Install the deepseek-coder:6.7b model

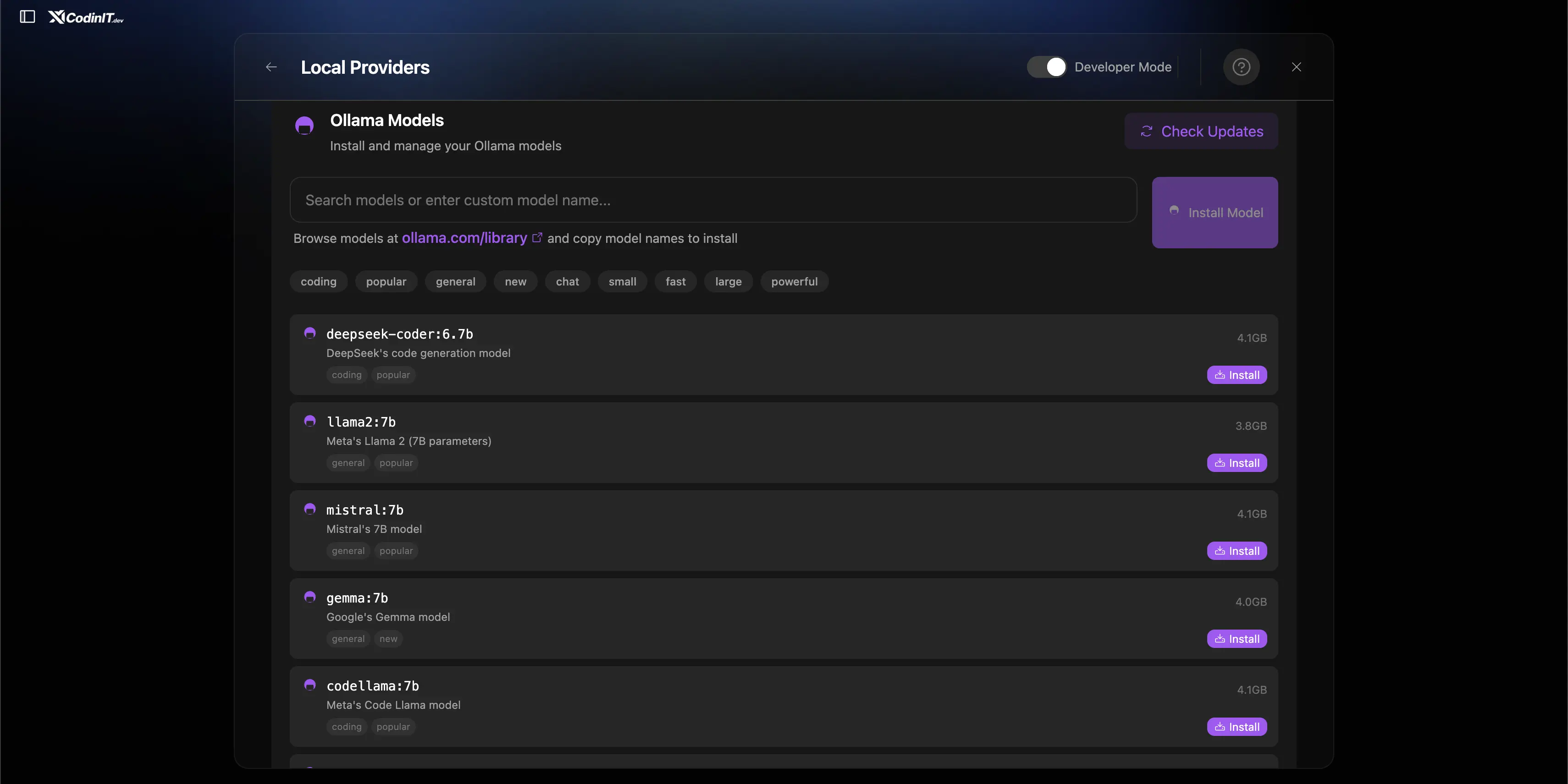(1236, 375)
